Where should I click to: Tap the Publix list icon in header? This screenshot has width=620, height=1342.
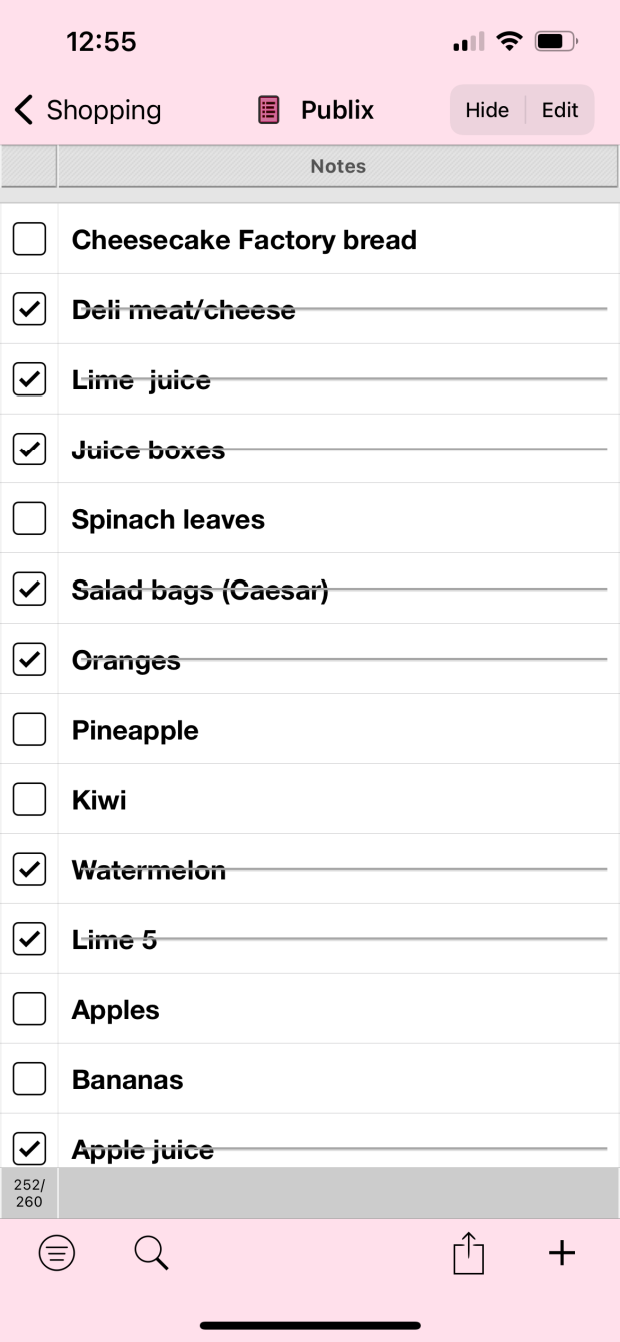(269, 110)
